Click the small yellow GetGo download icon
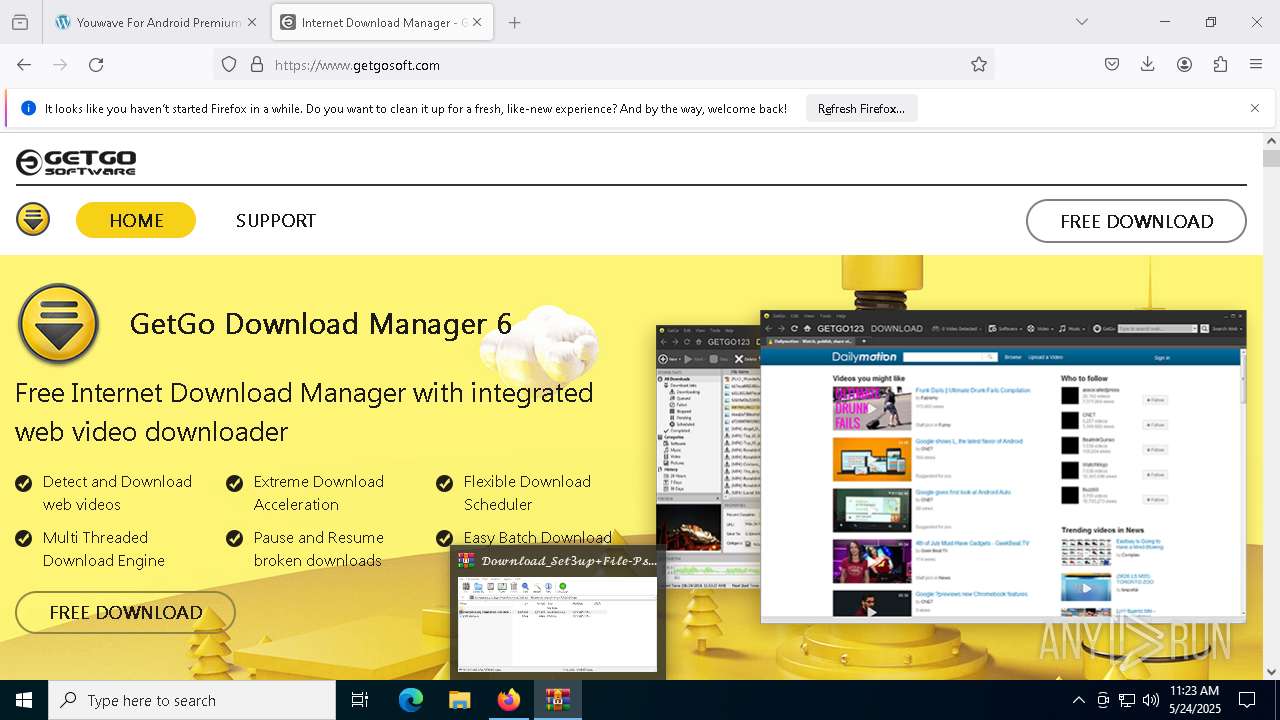 coord(33,219)
